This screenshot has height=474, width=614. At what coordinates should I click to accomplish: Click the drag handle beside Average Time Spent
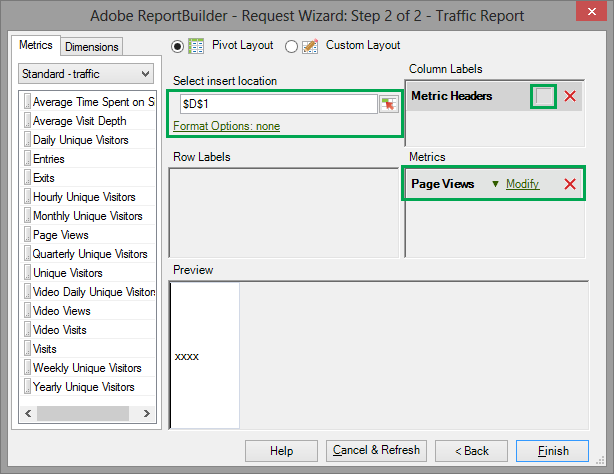(27, 101)
